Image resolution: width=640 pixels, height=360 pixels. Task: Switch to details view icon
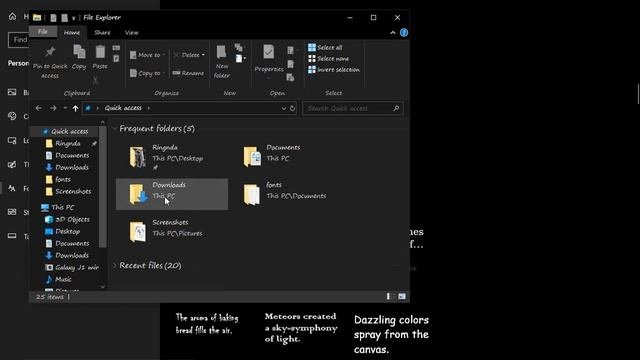point(388,296)
